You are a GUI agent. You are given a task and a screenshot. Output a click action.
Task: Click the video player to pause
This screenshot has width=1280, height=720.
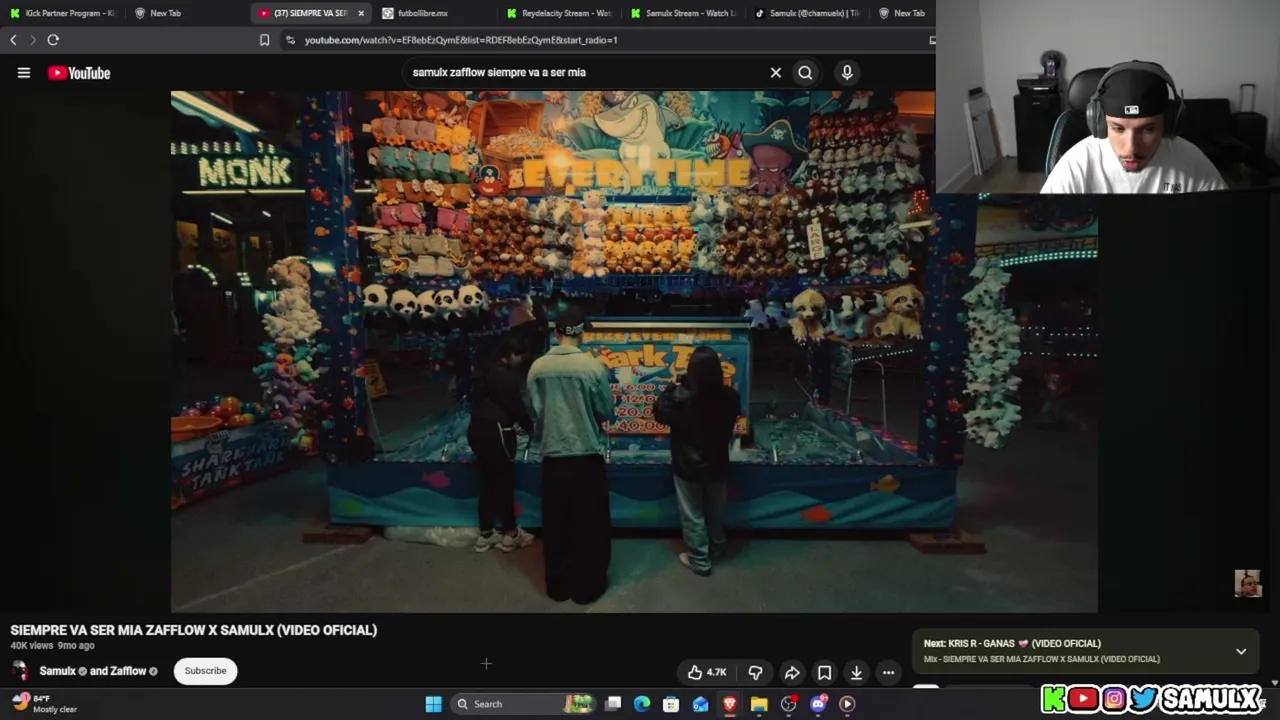point(634,351)
